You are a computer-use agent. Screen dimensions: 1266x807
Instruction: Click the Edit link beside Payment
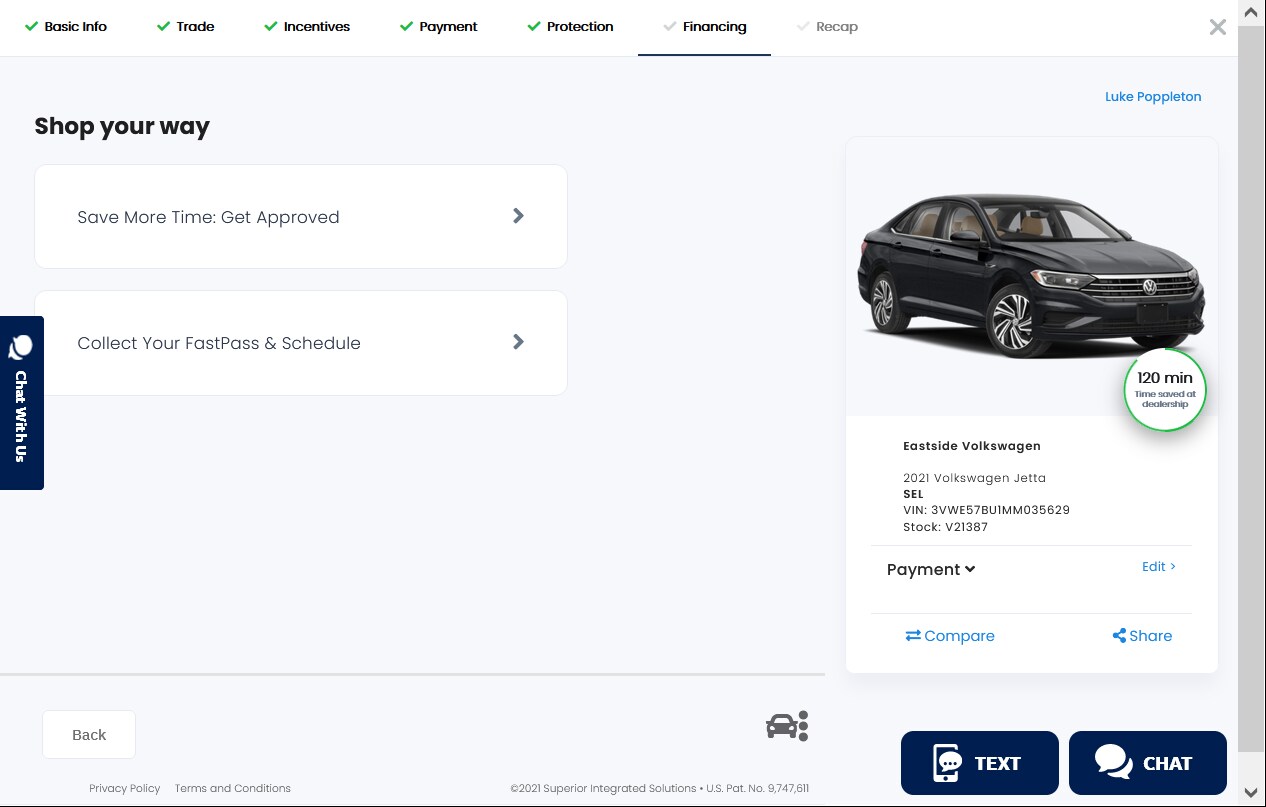pyautogui.click(x=1159, y=566)
